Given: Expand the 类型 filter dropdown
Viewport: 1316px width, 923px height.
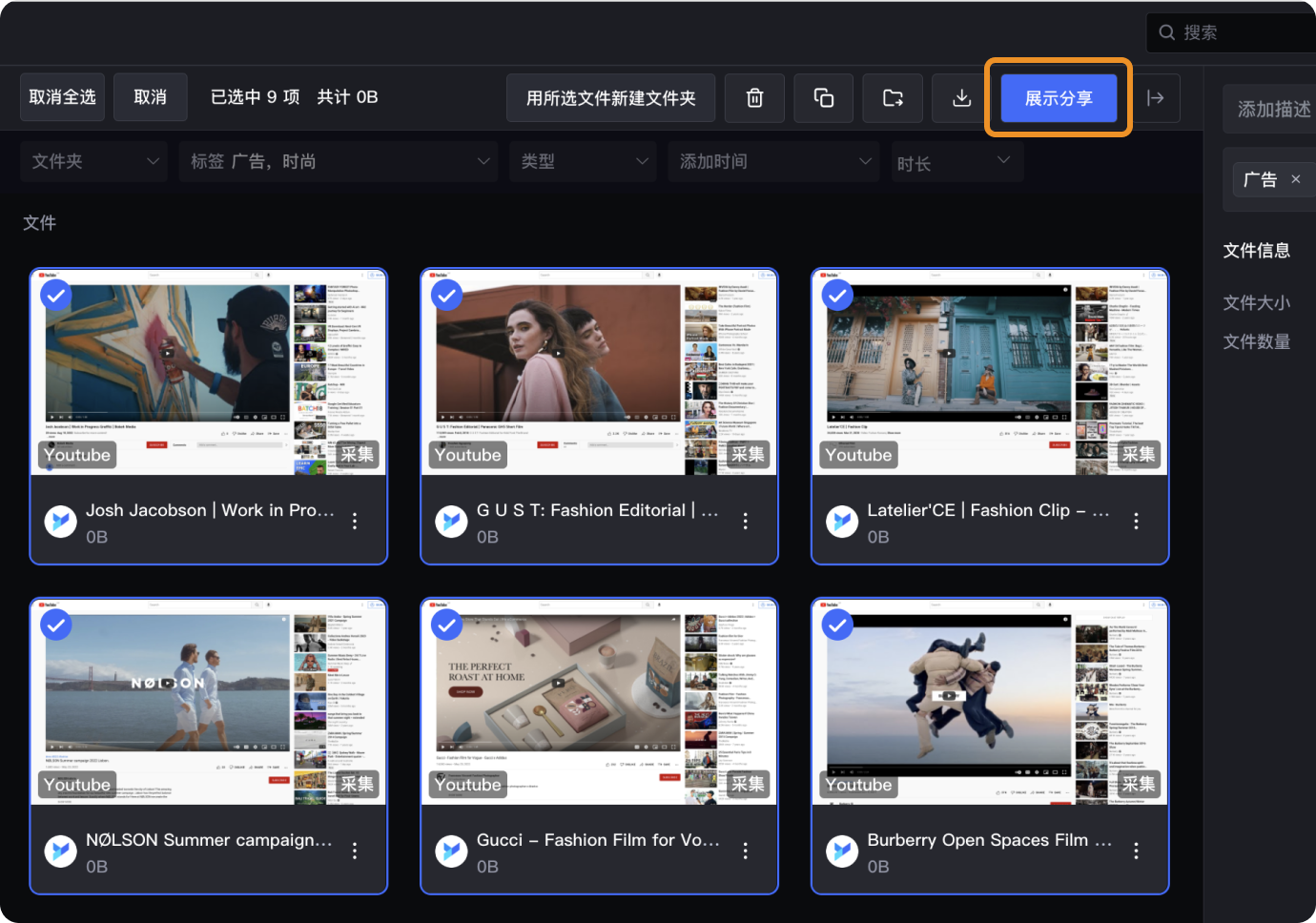Looking at the screenshot, I should 583,162.
